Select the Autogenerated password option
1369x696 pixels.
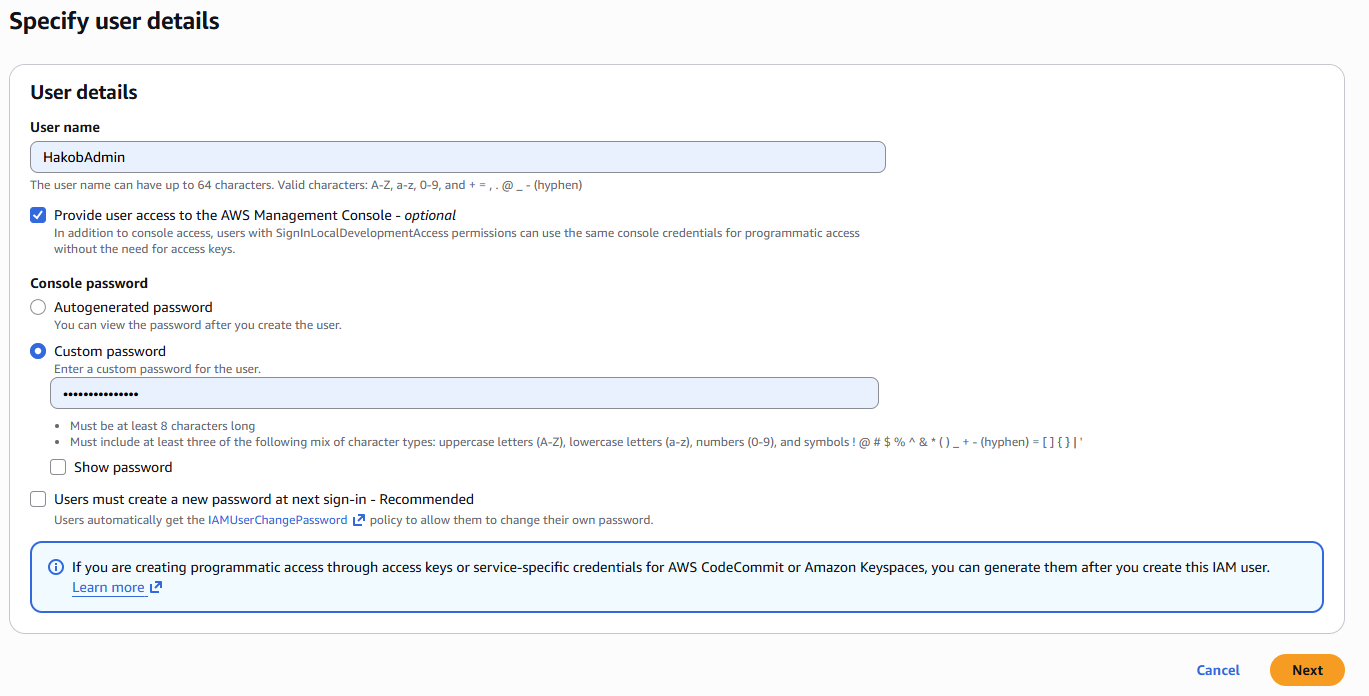pos(38,307)
